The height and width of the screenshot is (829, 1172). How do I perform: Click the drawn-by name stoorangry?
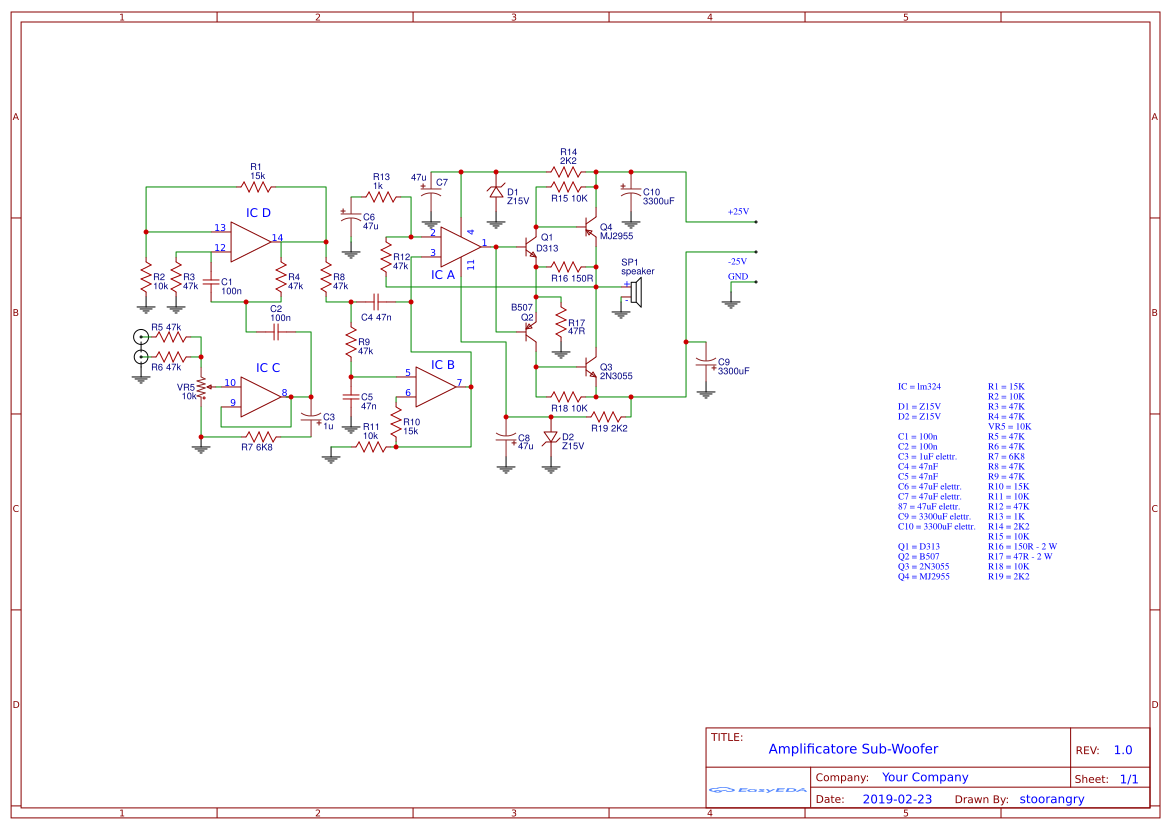(x=1051, y=799)
